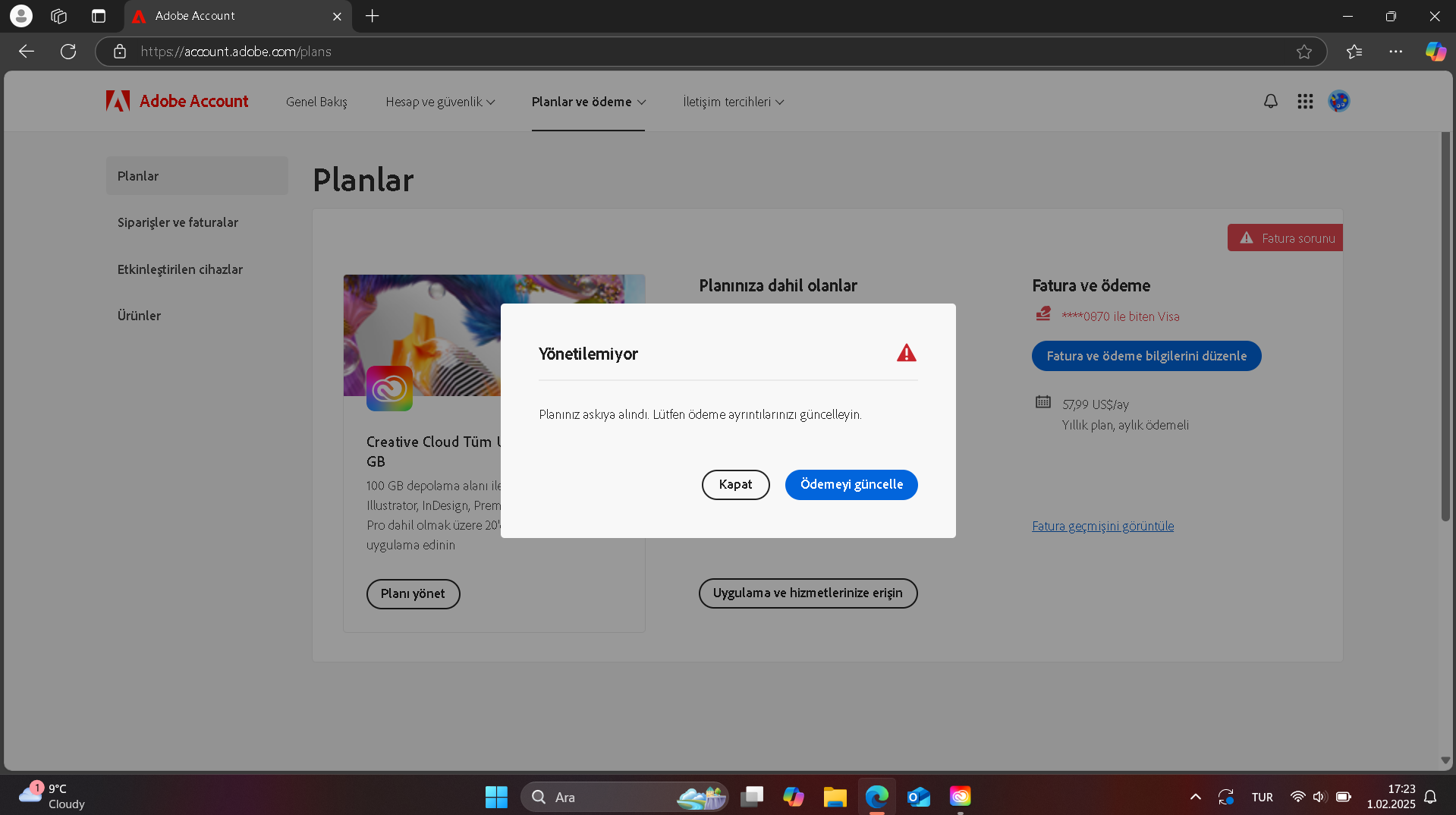Image resolution: width=1456 pixels, height=815 pixels.
Task: Open the volume speaker tray icon
Action: click(x=1319, y=797)
